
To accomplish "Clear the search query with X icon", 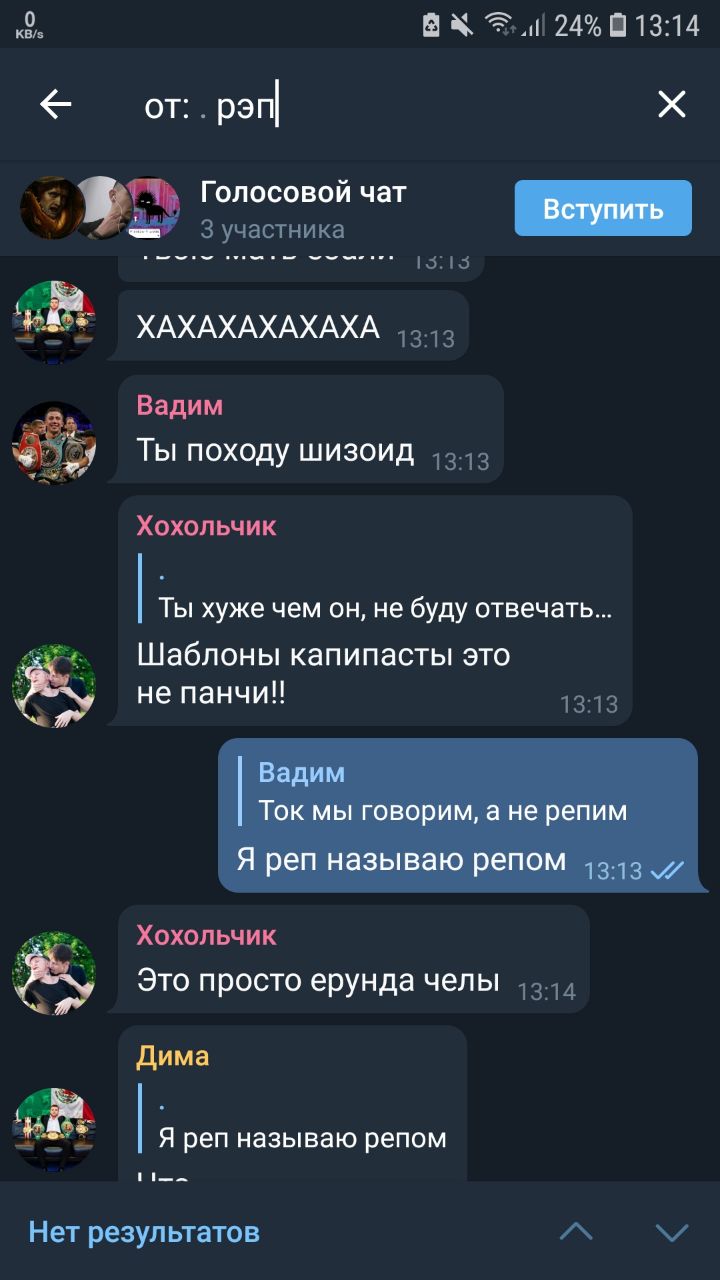I will tap(672, 104).
